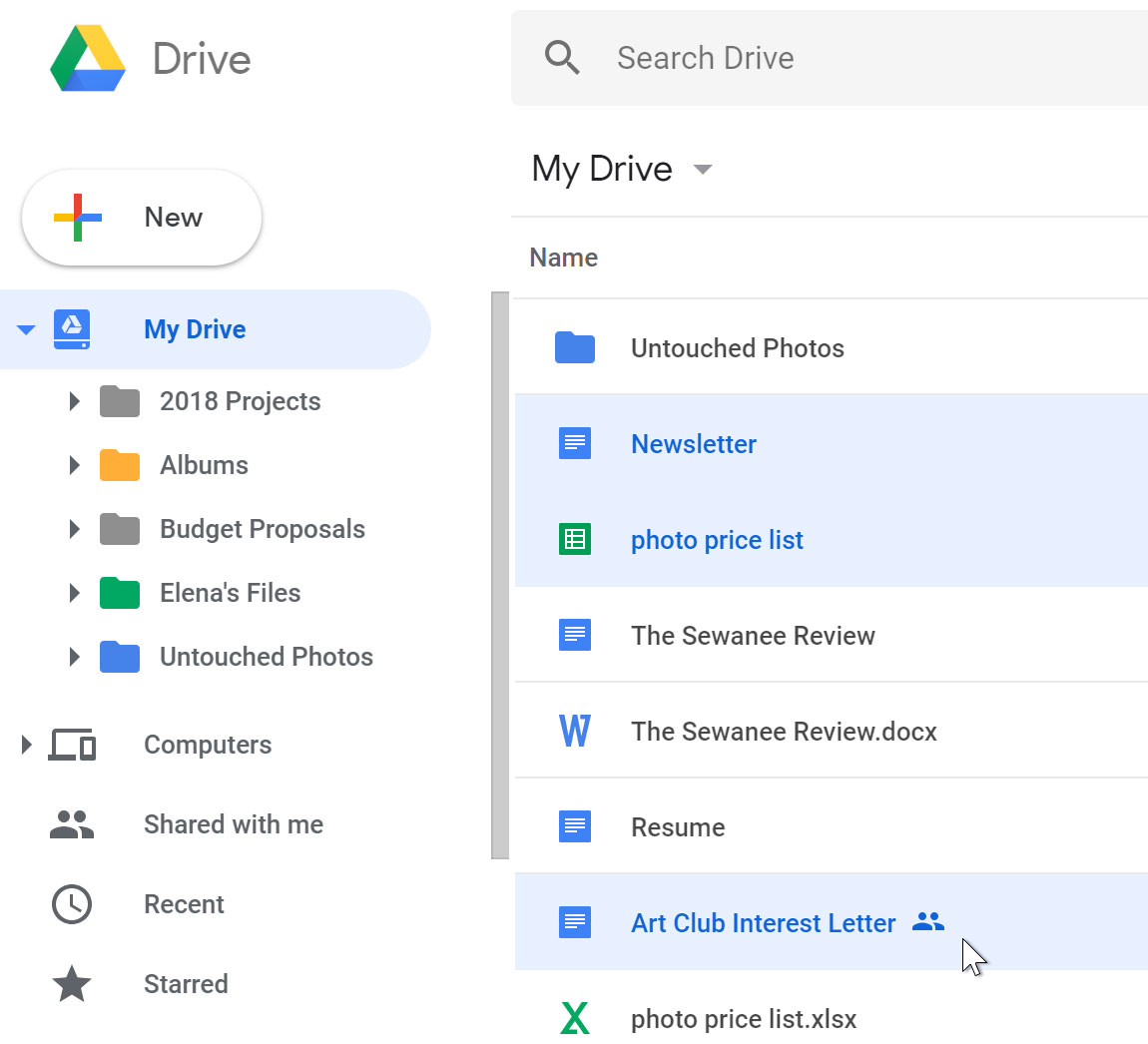Viewport: 1148px width, 1044px height.
Task: Select Elena's Files in the sidebar
Action: coord(230,593)
